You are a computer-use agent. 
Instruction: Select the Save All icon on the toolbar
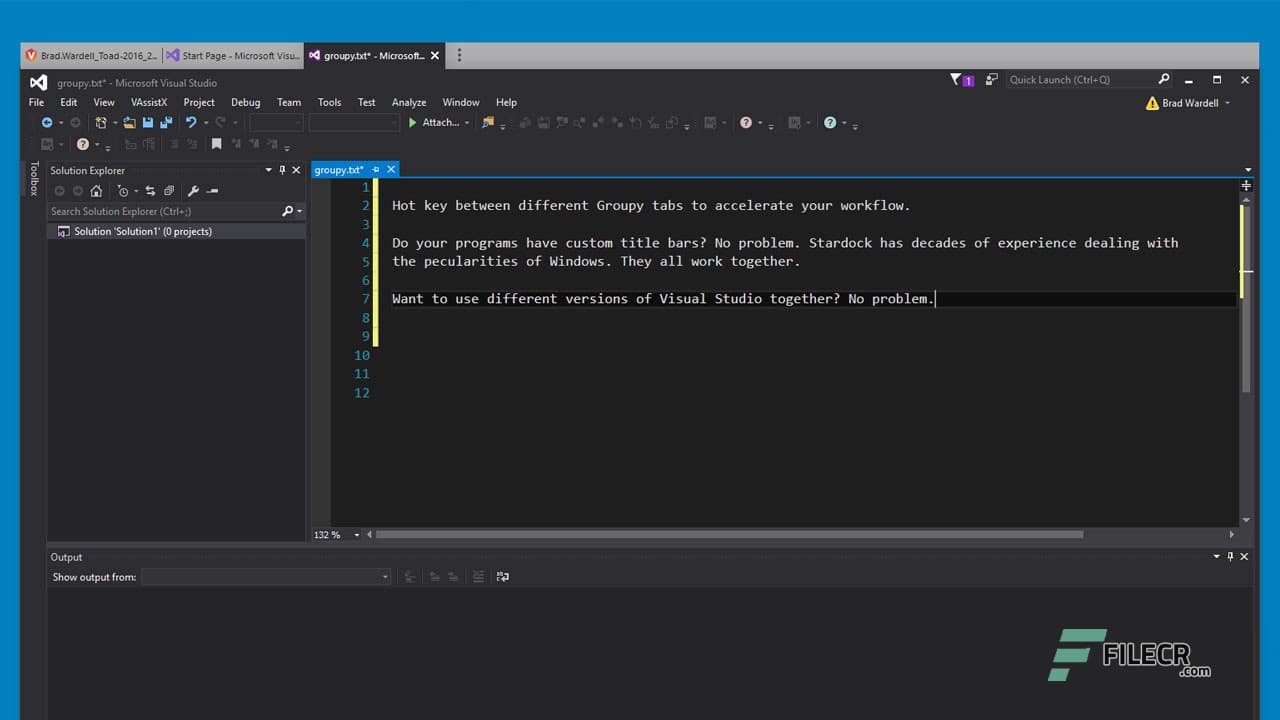click(x=167, y=122)
